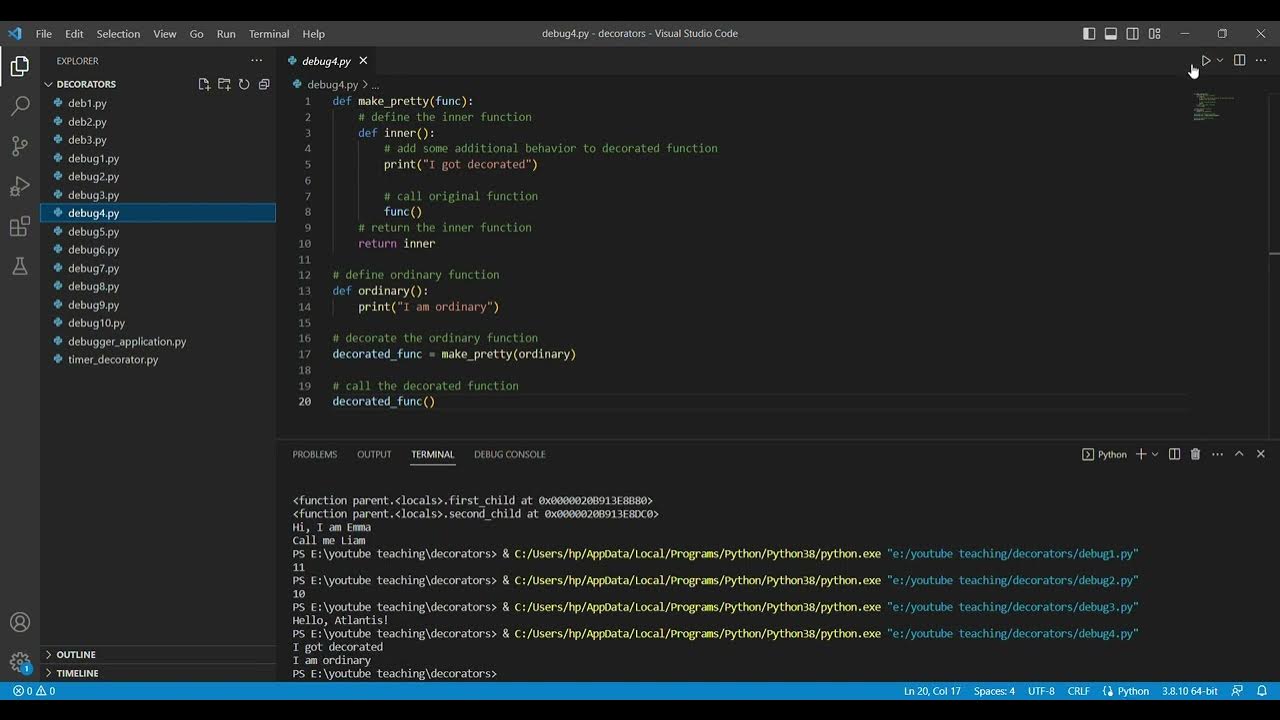Click the Refresh Explorer icon
1280x720 pixels.
tap(244, 84)
